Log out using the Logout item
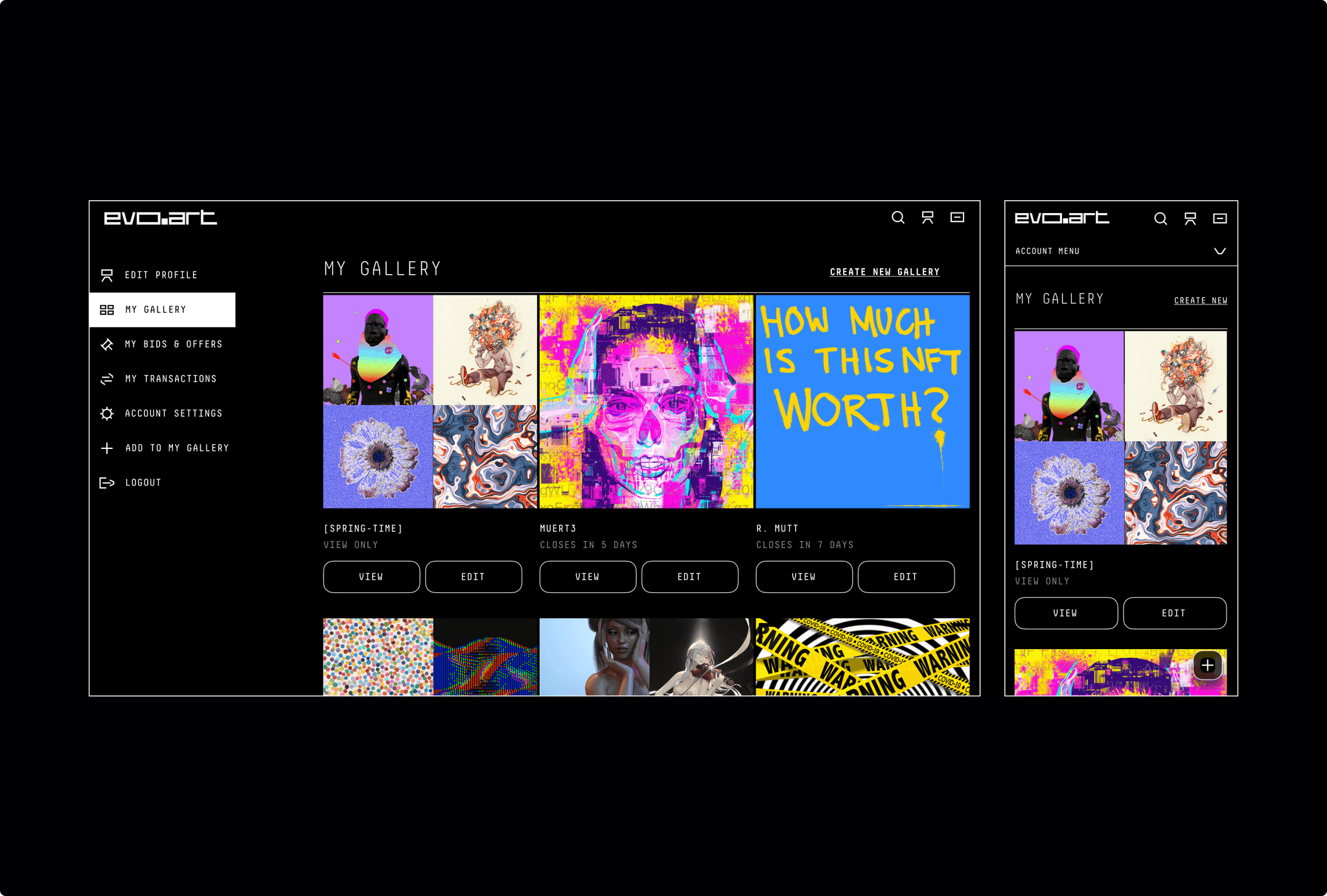 coord(143,483)
